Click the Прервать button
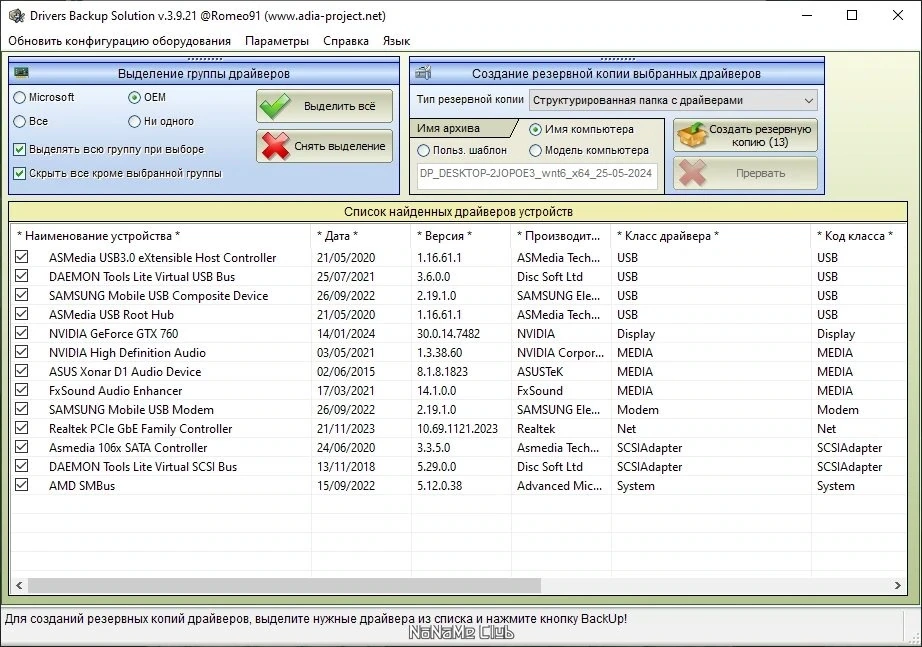Image resolution: width=922 pixels, height=647 pixels. click(x=745, y=173)
